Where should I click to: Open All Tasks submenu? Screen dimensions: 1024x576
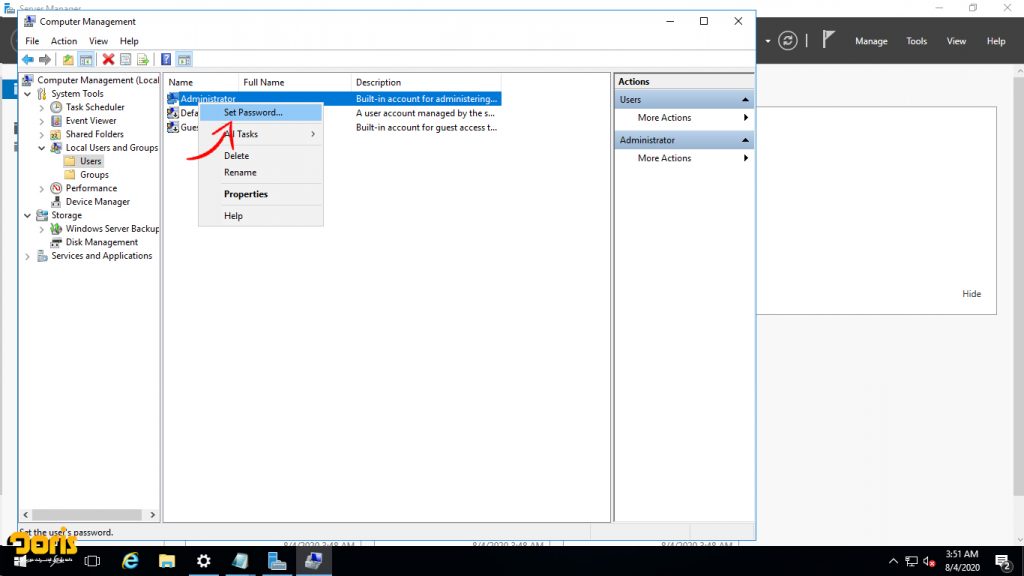pos(261,134)
